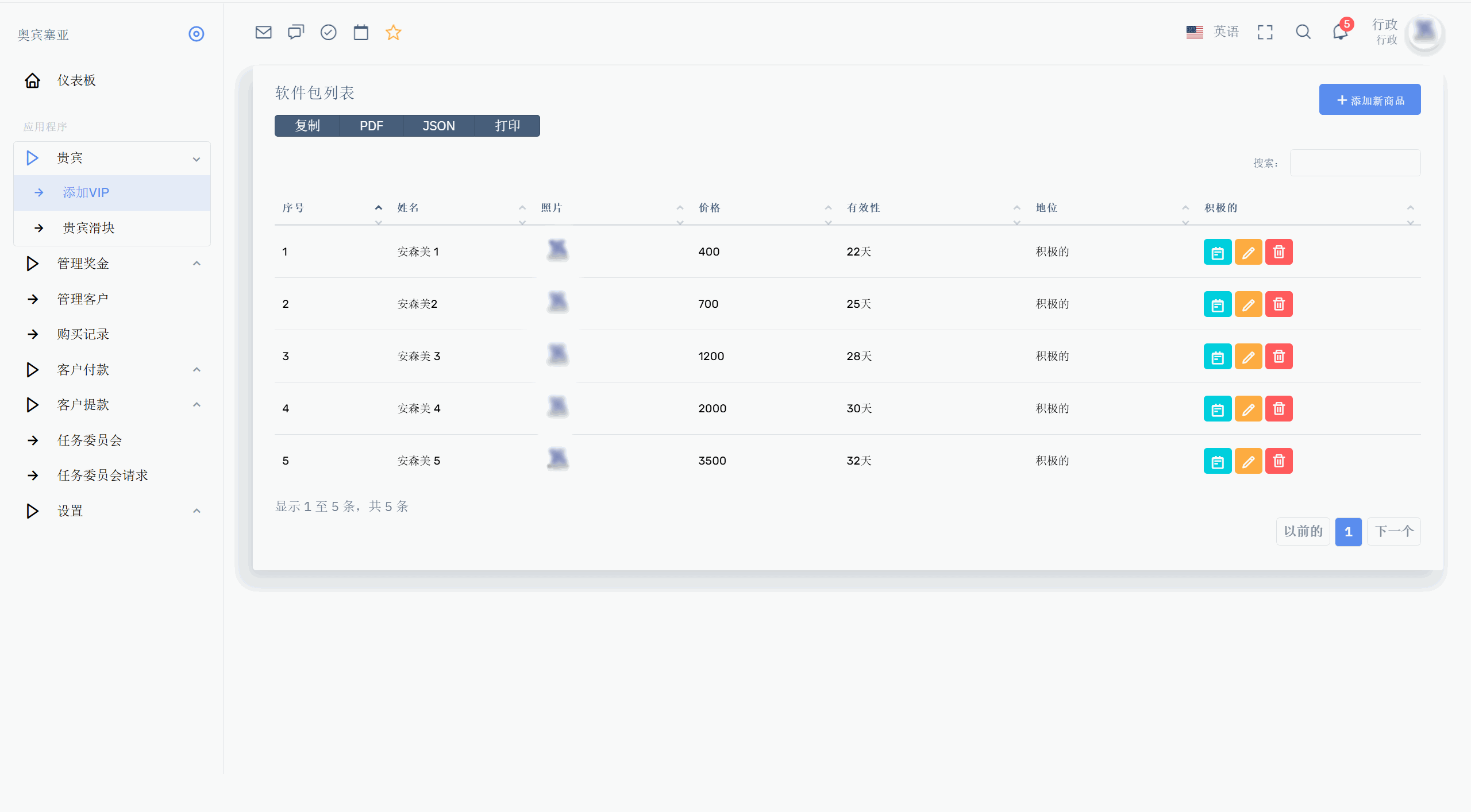Screen dimensions: 1471x812
Task: Click the yellow star favorites icon
Action: [393, 32]
